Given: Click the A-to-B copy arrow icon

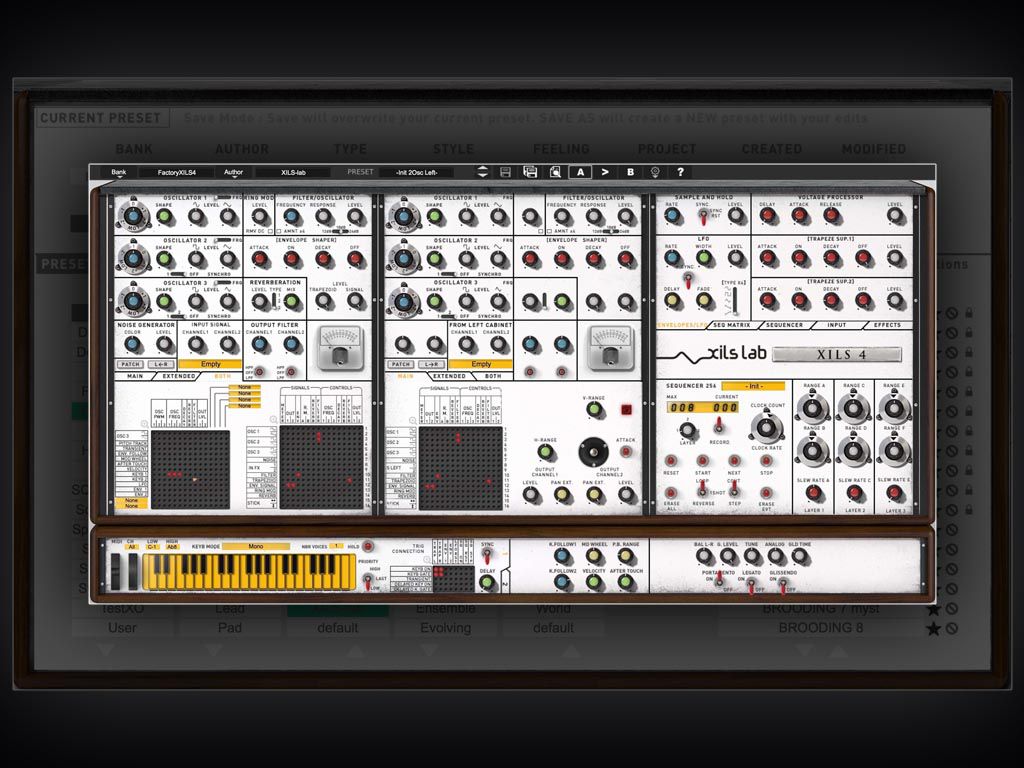Looking at the screenshot, I should pyautogui.click(x=605, y=172).
